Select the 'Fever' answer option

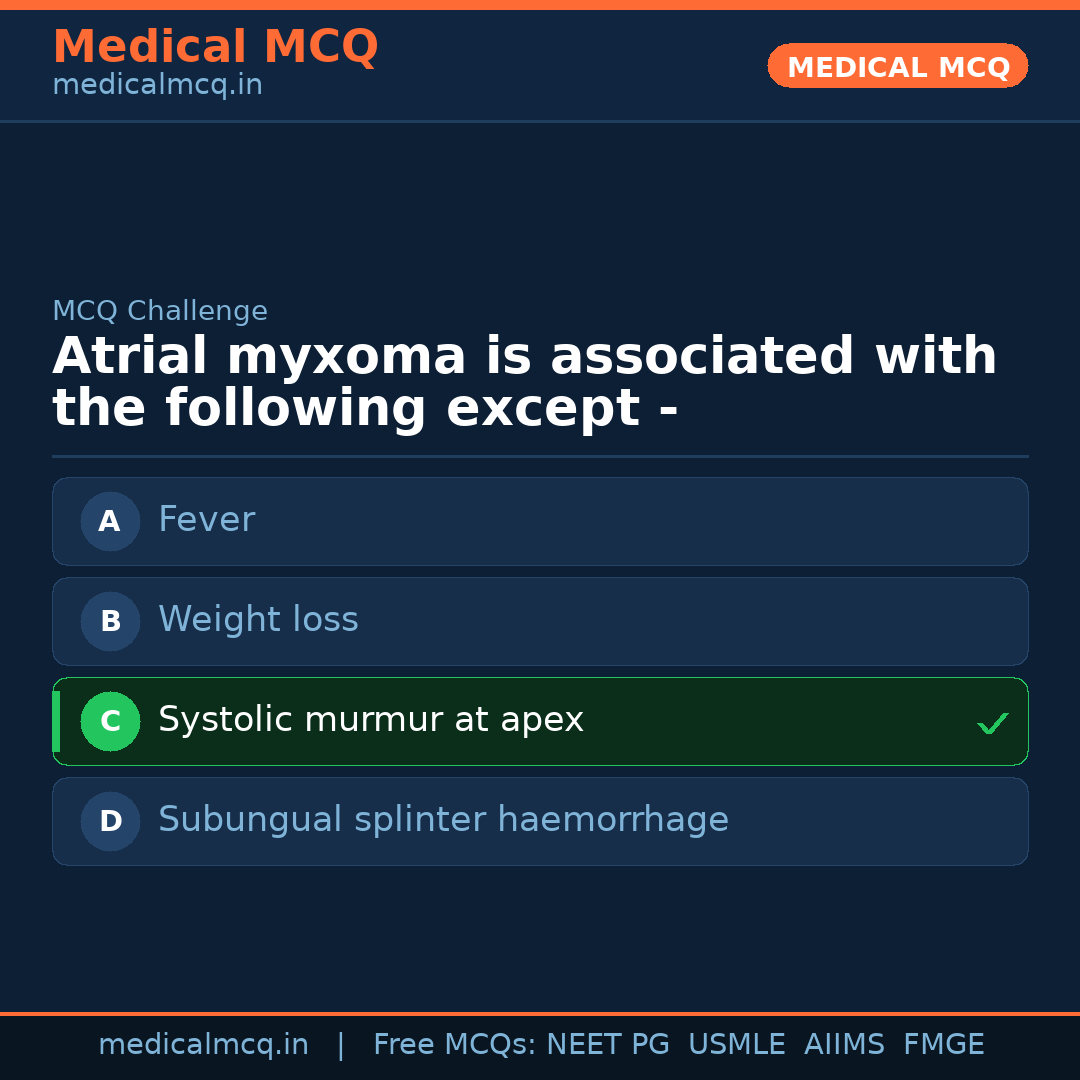(x=540, y=521)
